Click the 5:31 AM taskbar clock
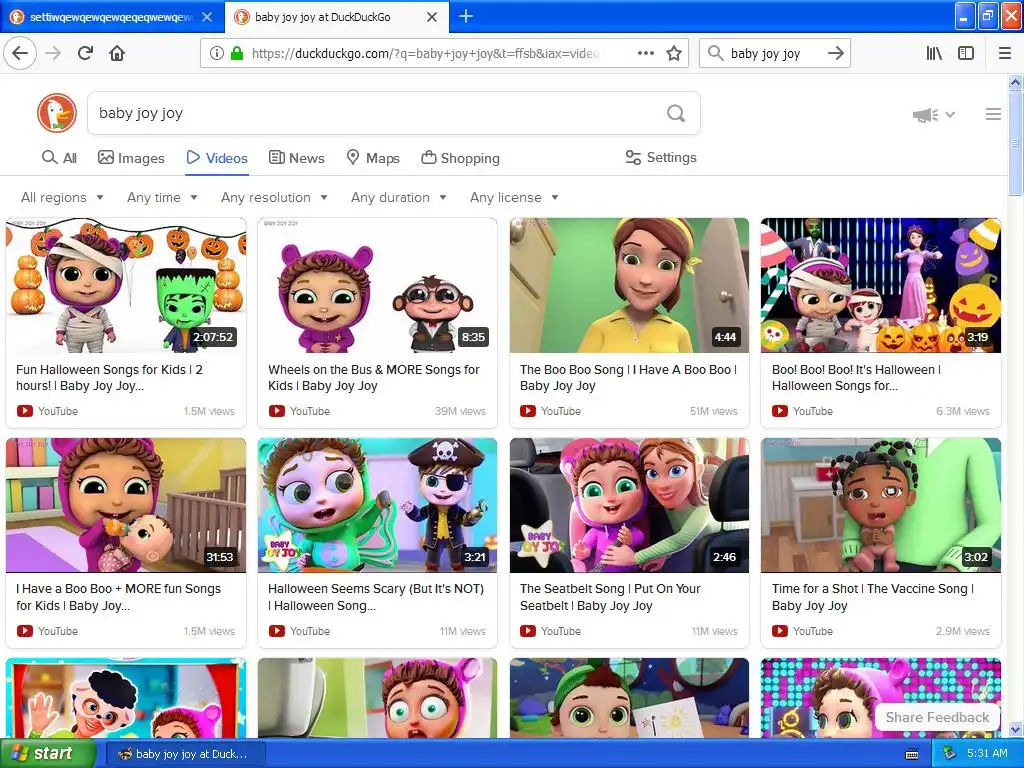The height and width of the screenshot is (768, 1024). point(987,754)
